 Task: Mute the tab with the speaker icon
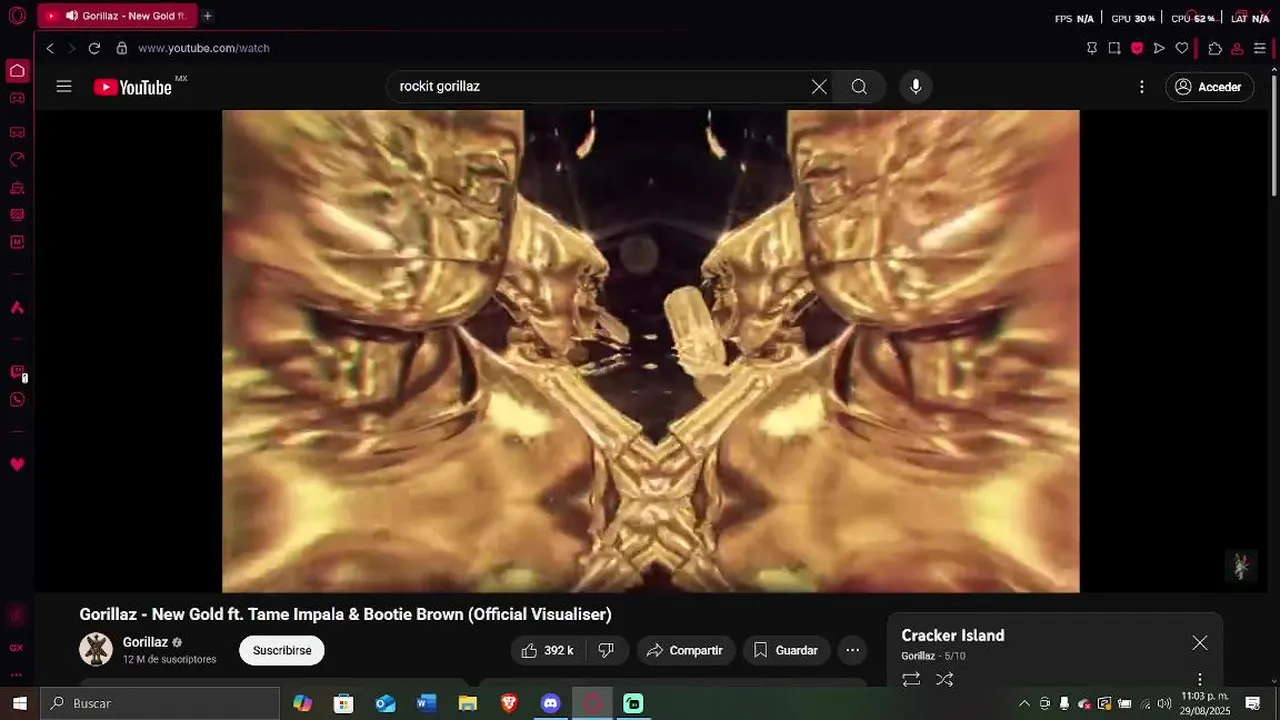pyautogui.click(x=72, y=16)
